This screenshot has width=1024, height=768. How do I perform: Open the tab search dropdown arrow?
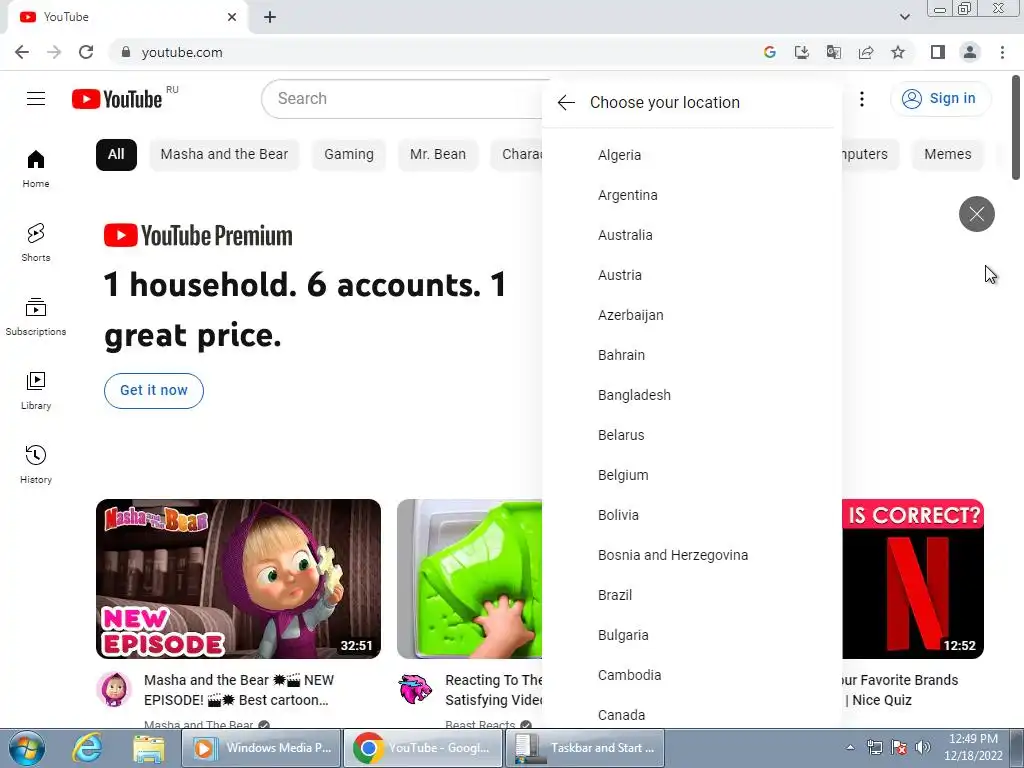[904, 18]
